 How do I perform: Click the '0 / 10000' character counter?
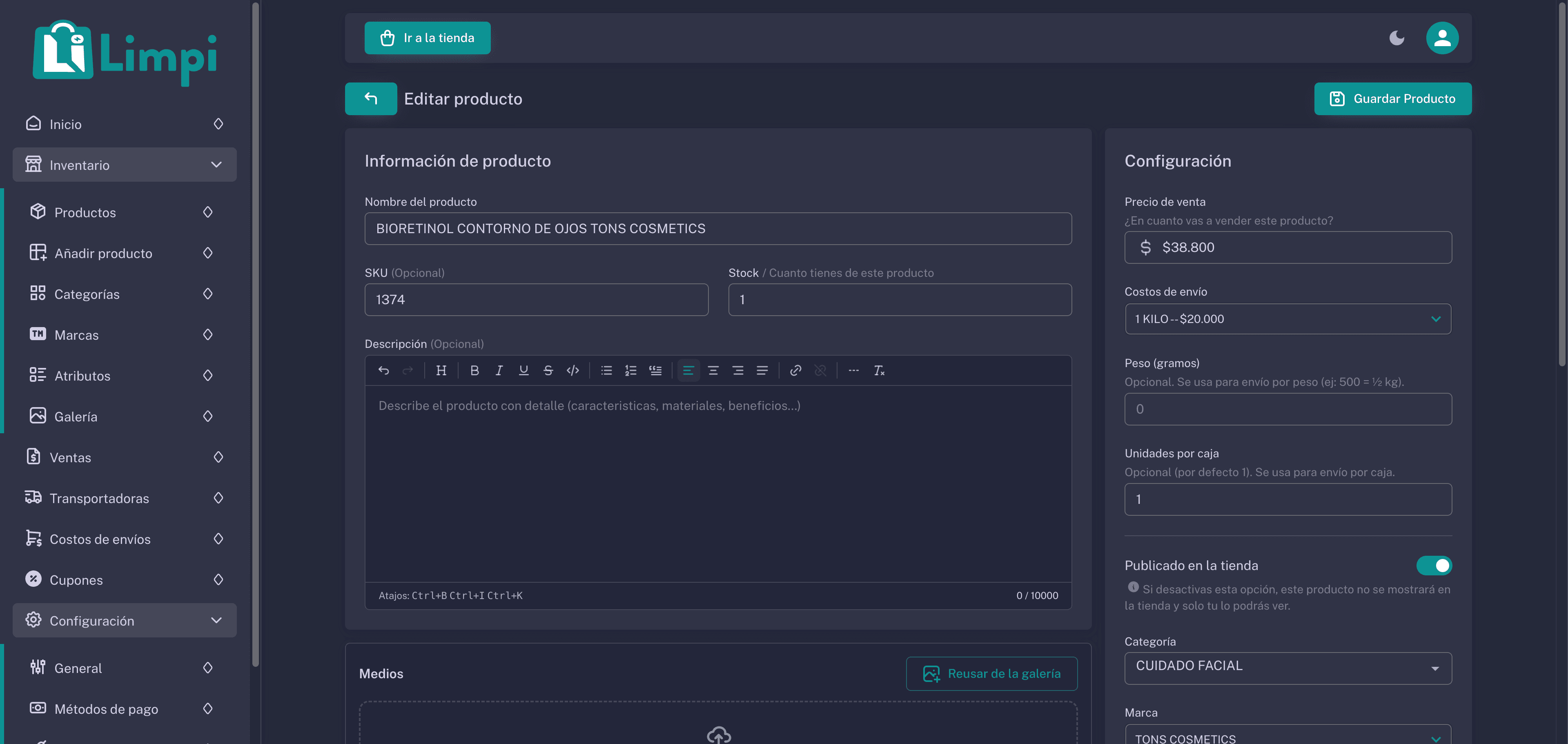(1037, 595)
